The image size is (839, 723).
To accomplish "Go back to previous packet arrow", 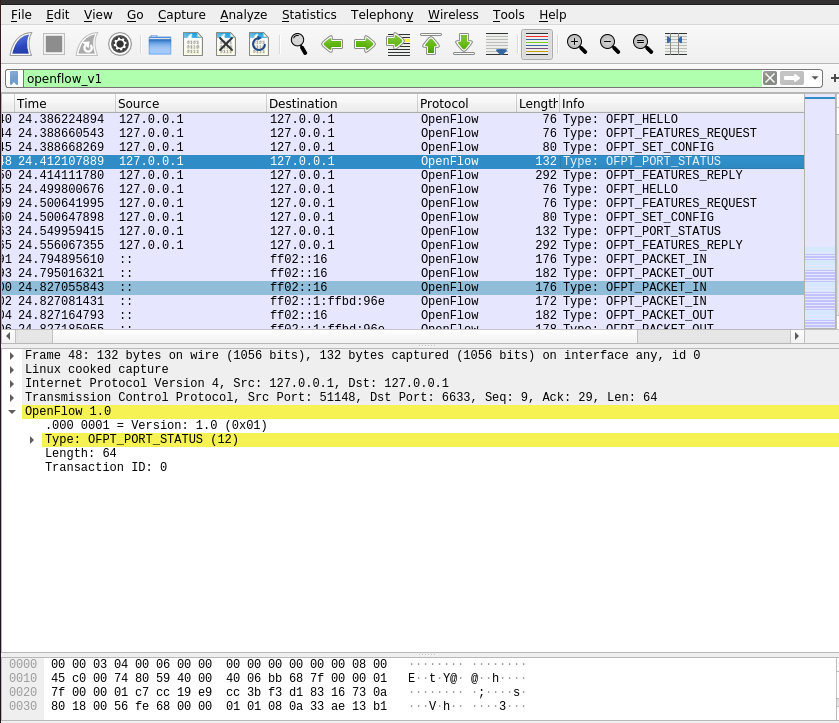I will point(332,44).
